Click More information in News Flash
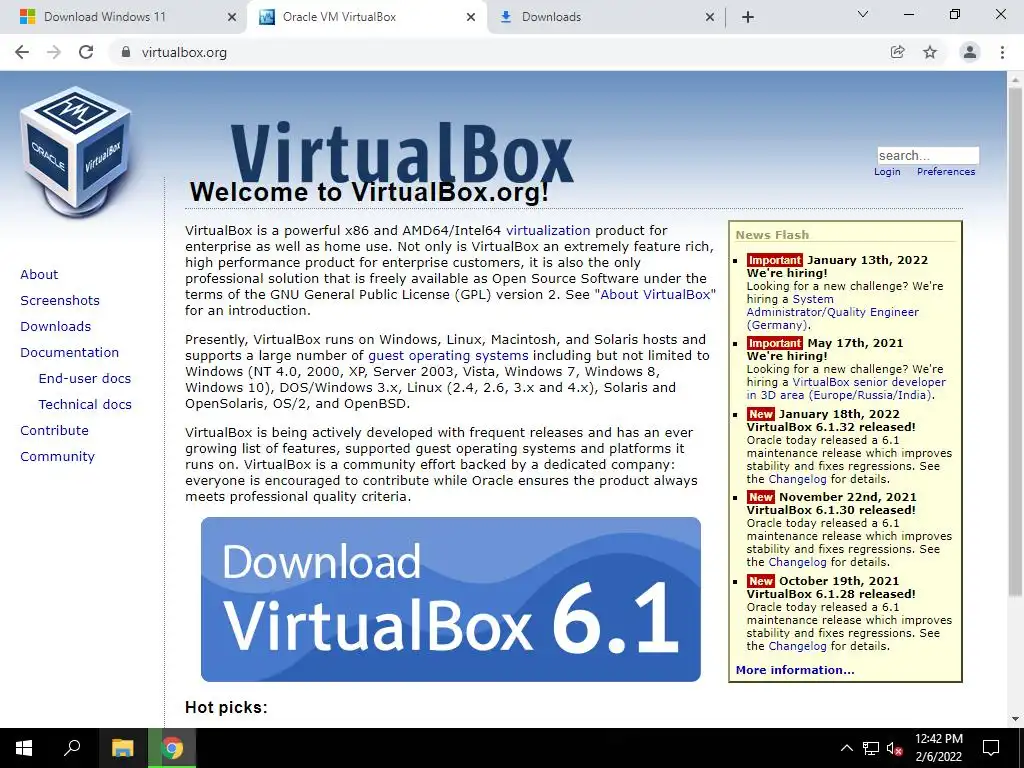This screenshot has width=1024, height=768. click(795, 670)
